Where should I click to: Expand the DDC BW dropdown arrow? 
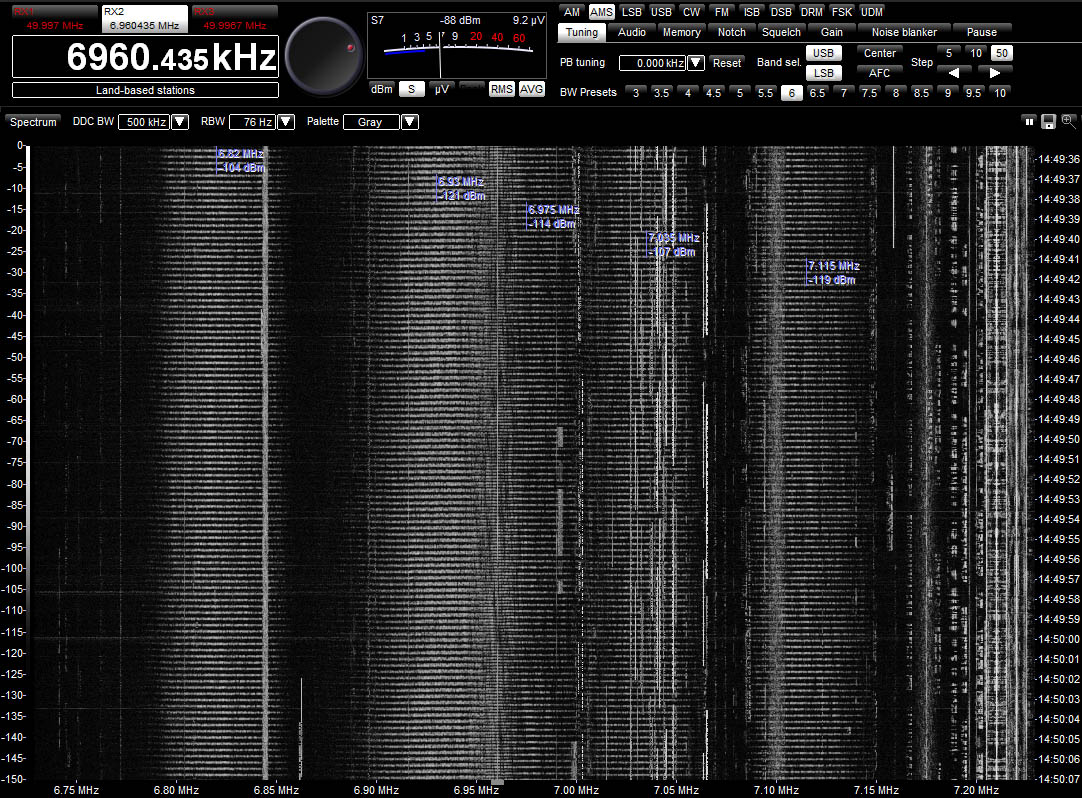tap(180, 122)
